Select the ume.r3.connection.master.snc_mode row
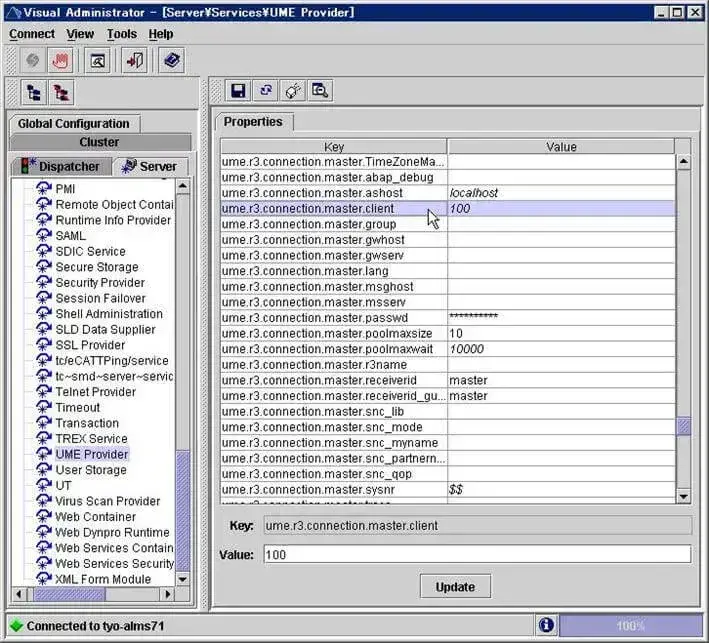This screenshot has width=709, height=643. click(x=448, y=427)
